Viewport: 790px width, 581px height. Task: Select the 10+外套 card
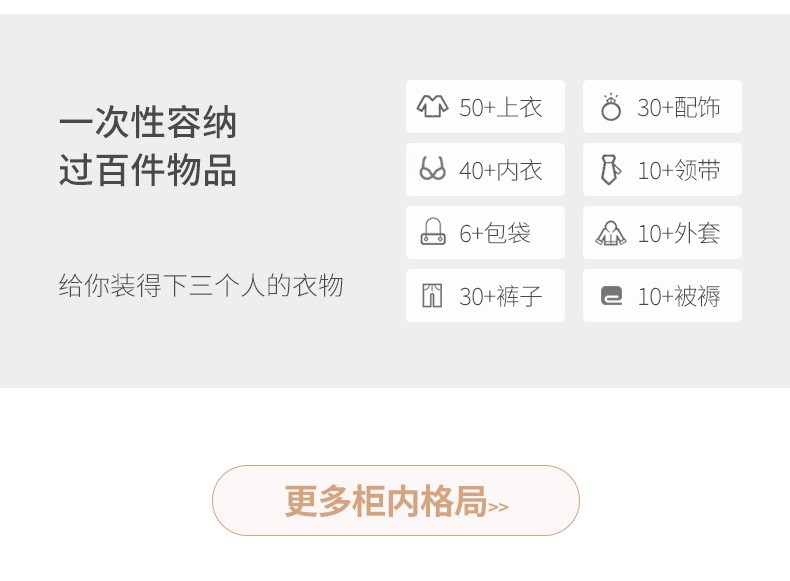[662, 232]
